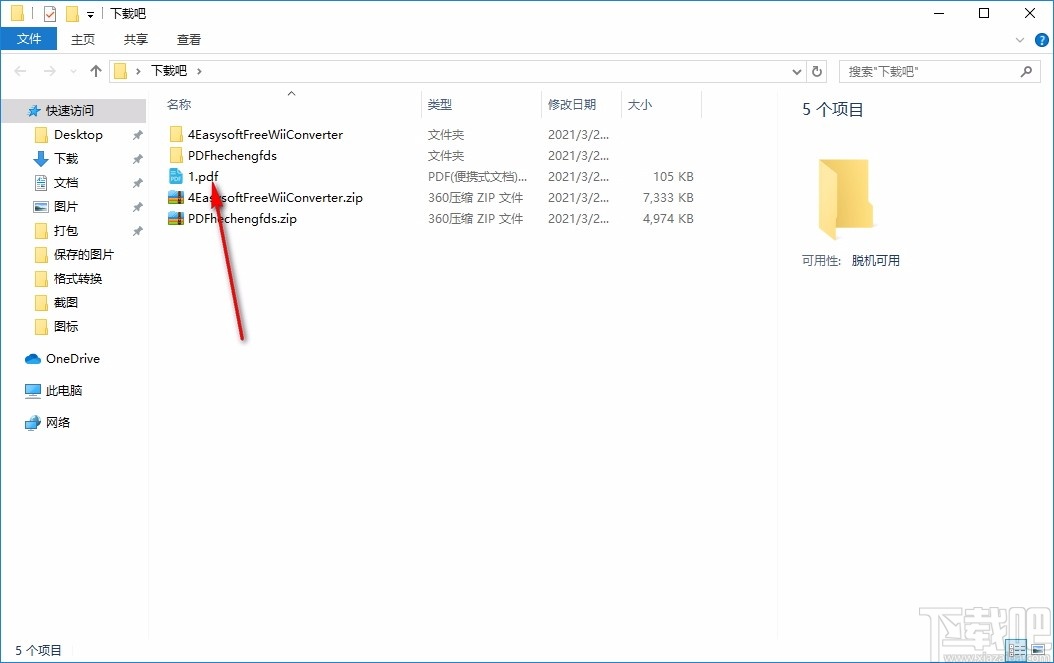
Task: Open OneDrive in the sidebar
Action: (x=71, y=358)
